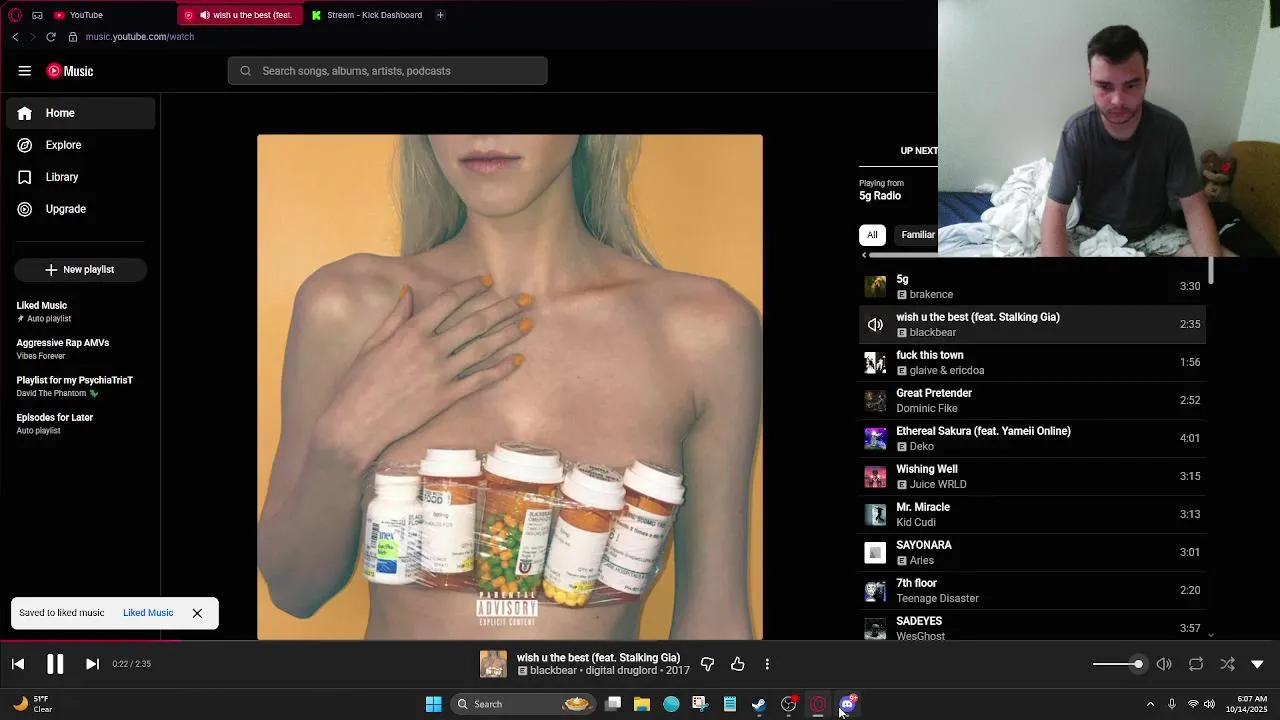Click the Opera GX menu icon

pyautogui.click(x=15, y=15)
